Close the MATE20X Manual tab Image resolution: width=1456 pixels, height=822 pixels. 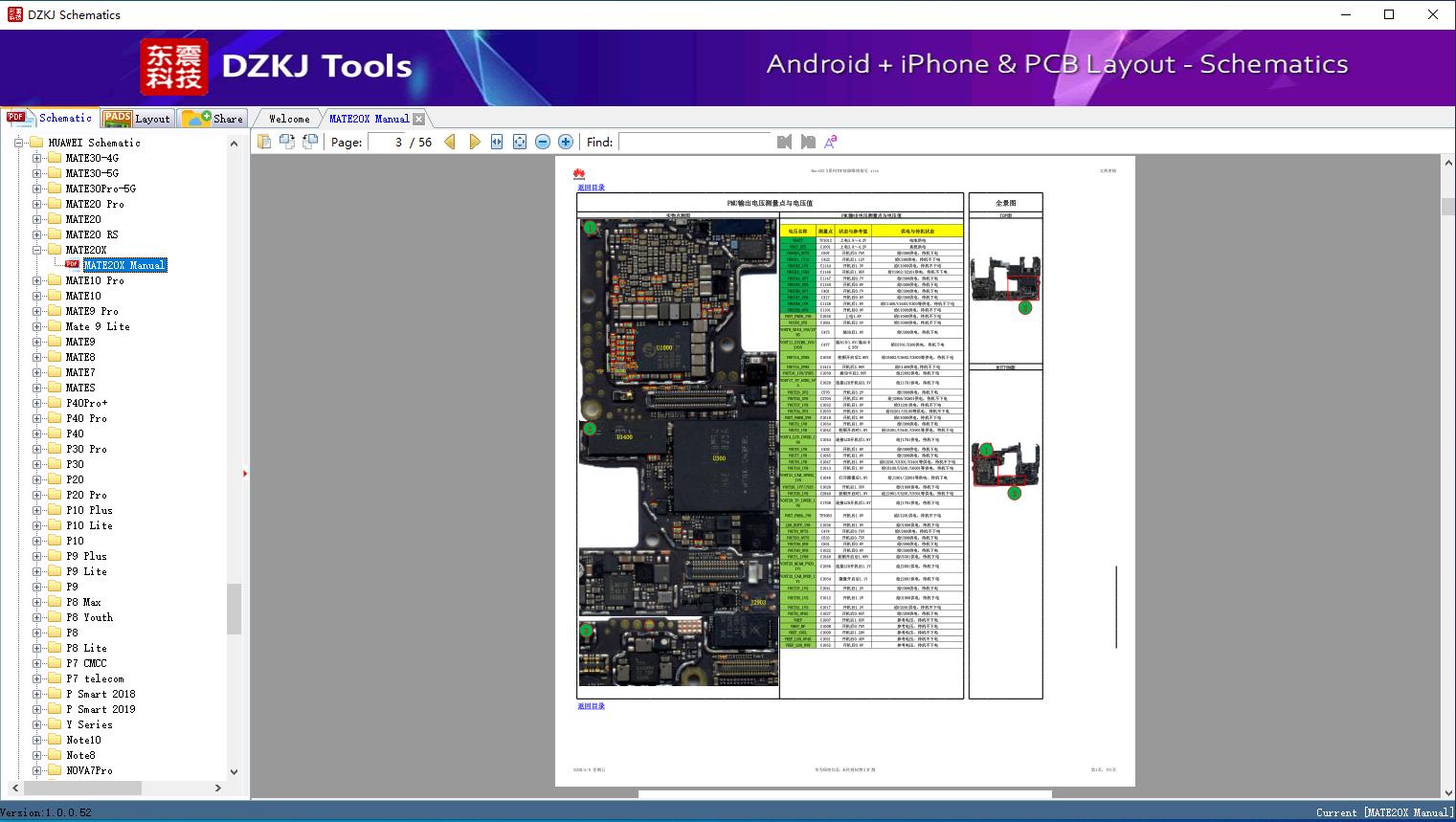418,120
